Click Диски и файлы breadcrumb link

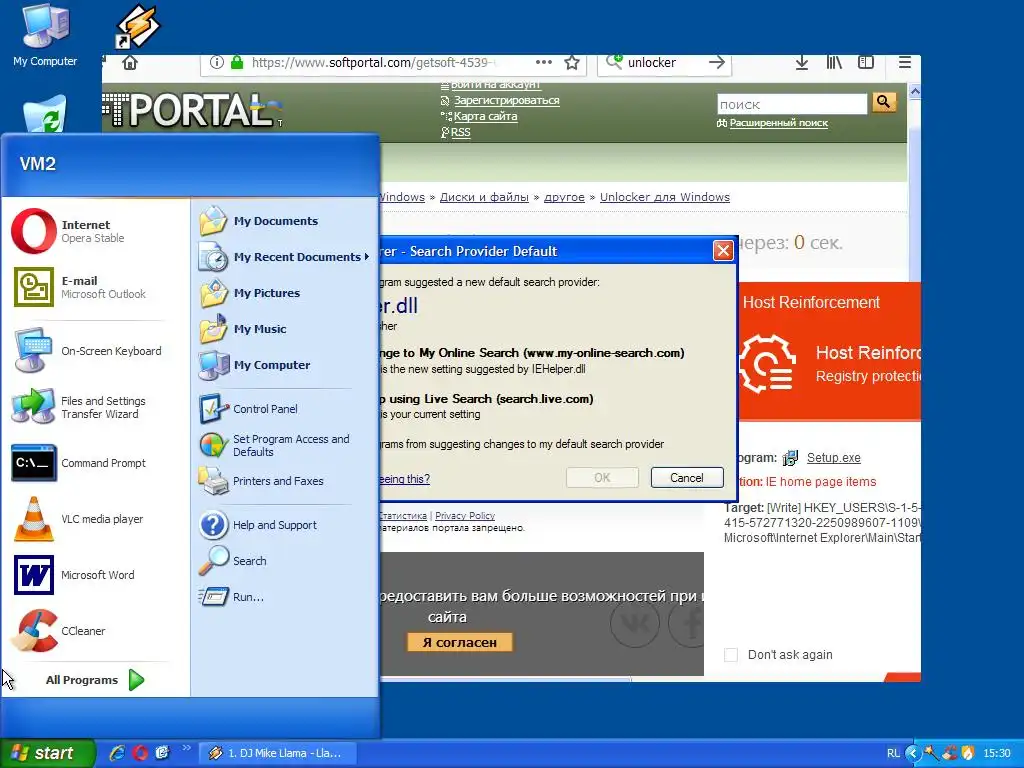point(484,197)
